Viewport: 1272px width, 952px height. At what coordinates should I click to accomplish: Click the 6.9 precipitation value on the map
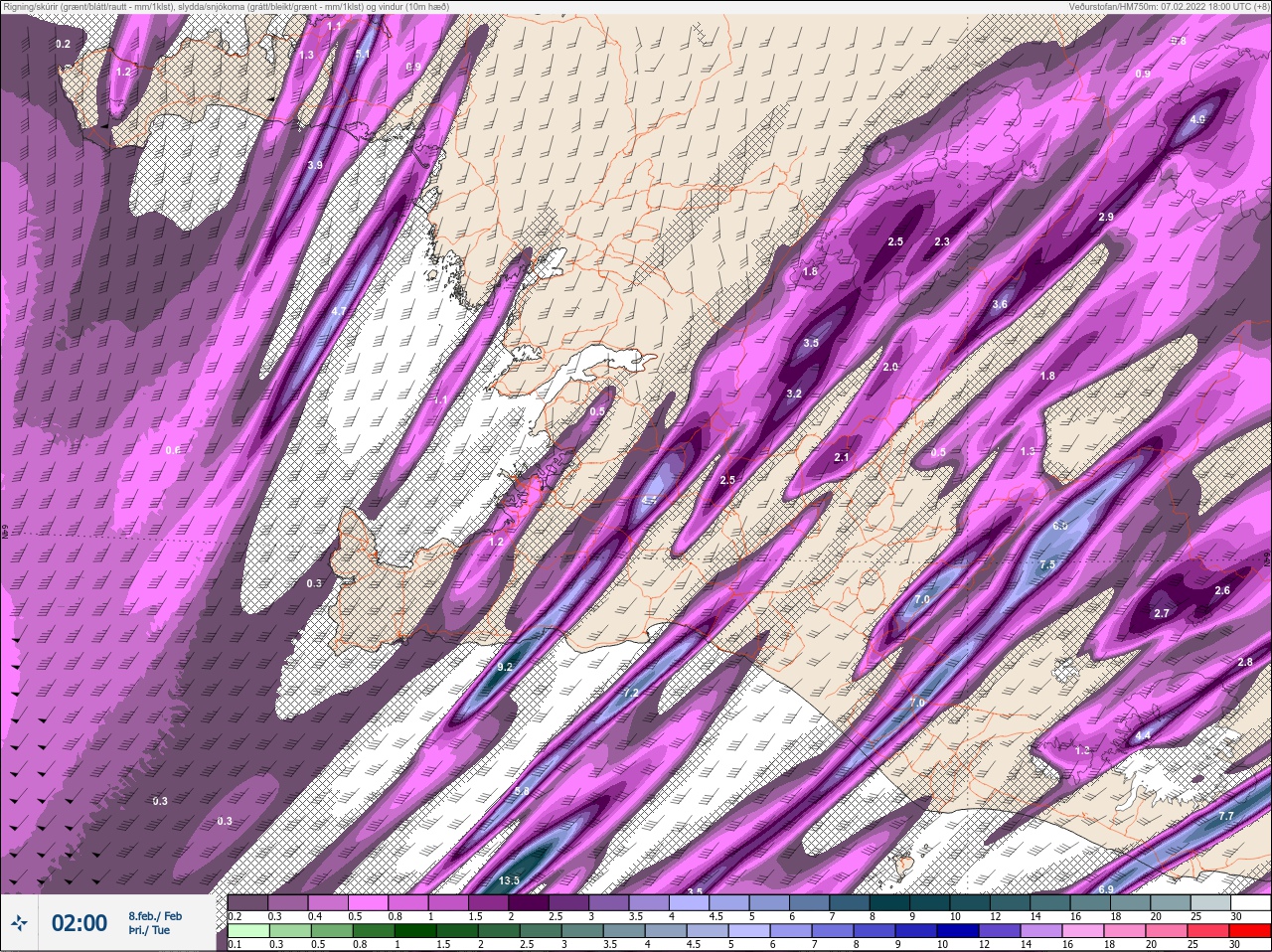[1106, 888]
